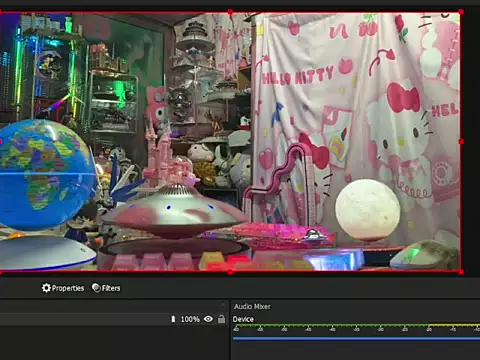Click the blue Device volume slider
Screen dimensions: 480x360
tap(356, 338)
